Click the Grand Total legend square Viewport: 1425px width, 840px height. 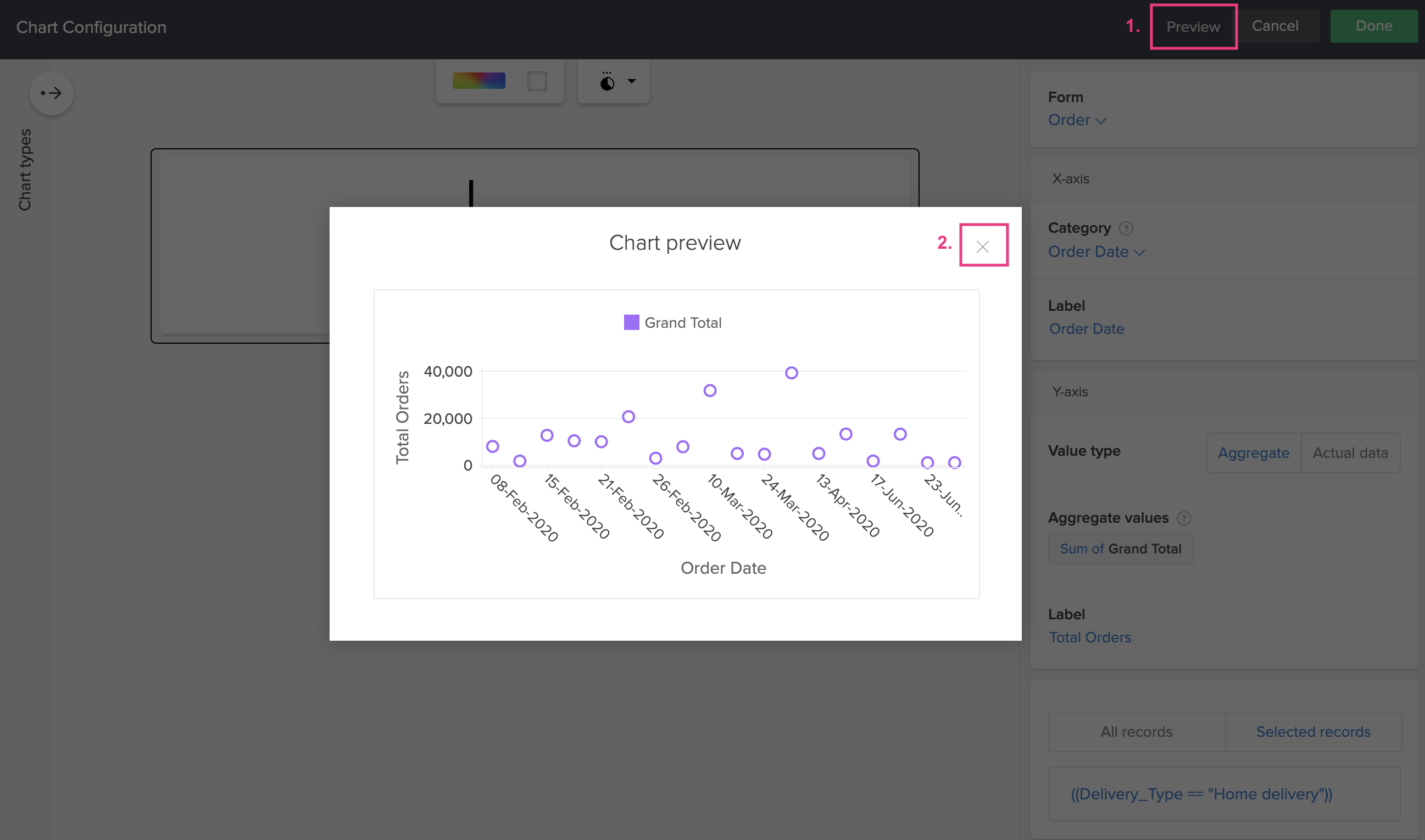631,323
